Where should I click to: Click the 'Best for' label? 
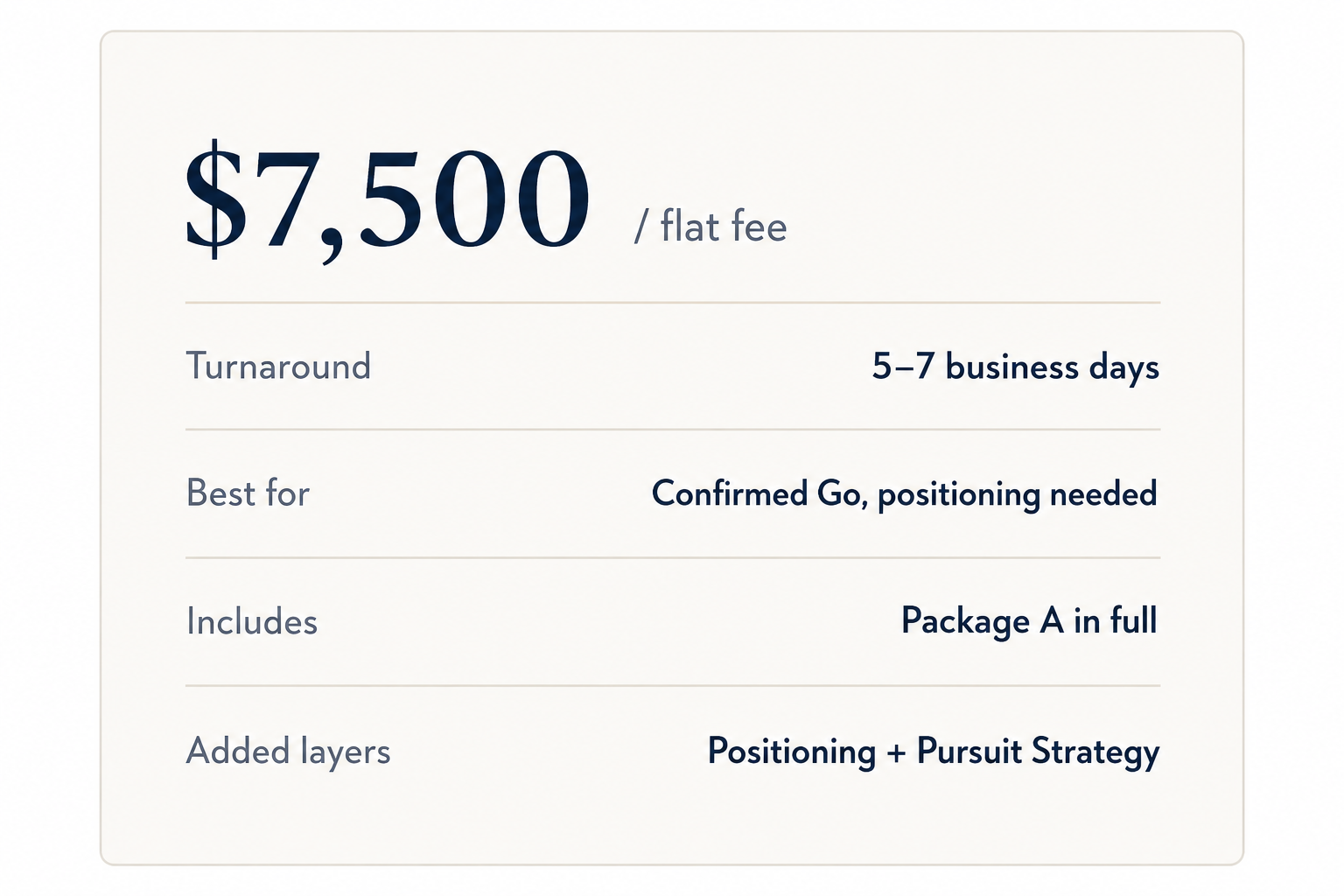[248, 493]
